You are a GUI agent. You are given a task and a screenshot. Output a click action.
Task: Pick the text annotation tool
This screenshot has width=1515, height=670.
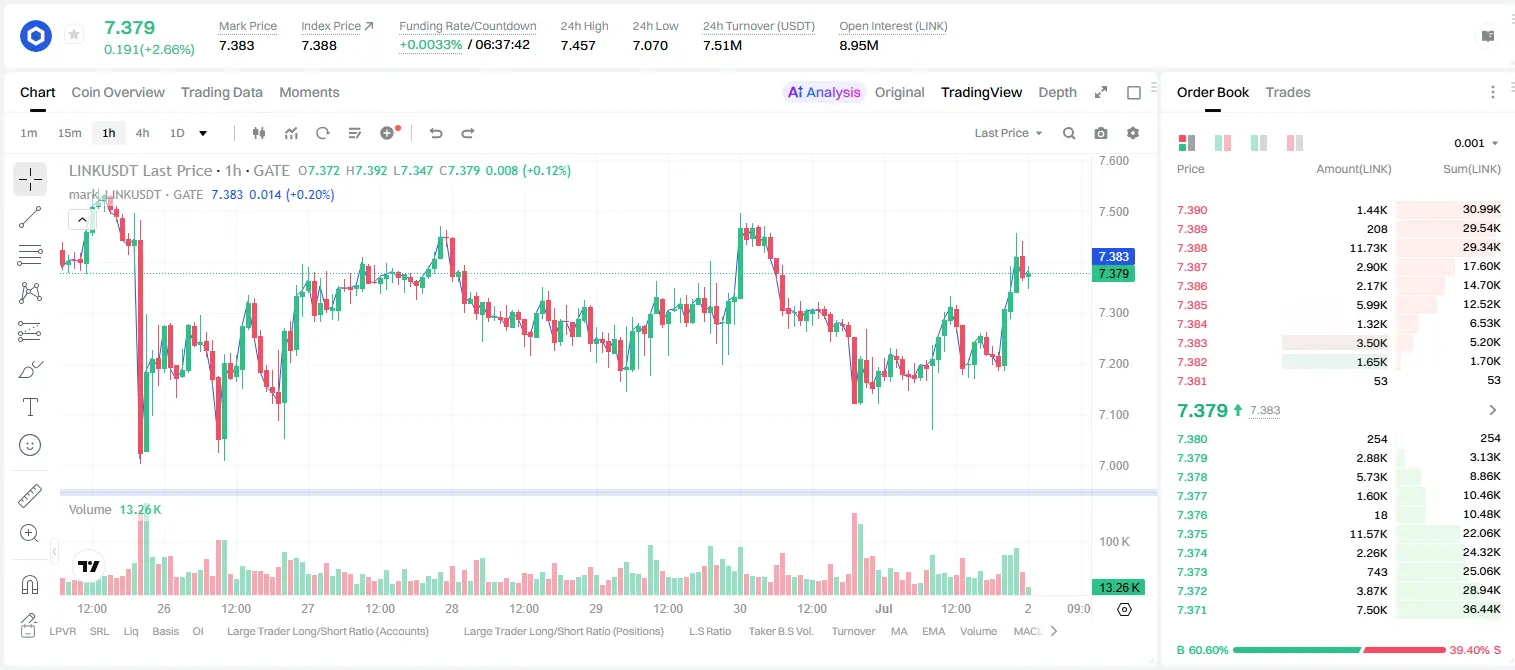pos(30,407)
